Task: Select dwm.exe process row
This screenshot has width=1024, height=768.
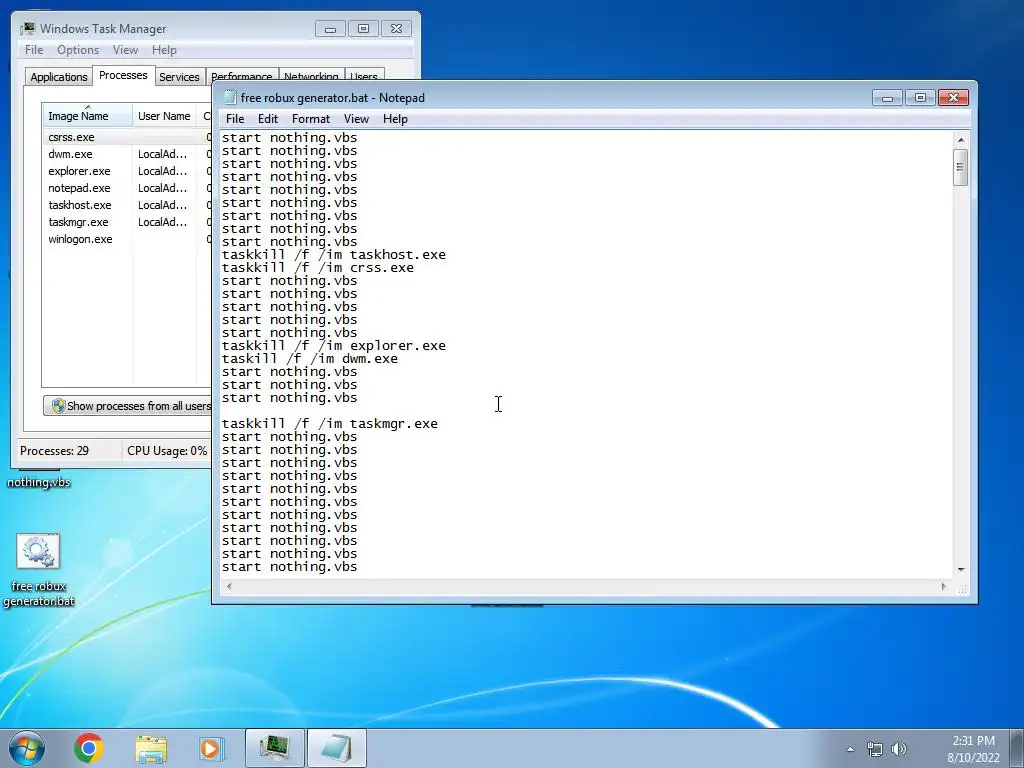Action: pos(127,154)
